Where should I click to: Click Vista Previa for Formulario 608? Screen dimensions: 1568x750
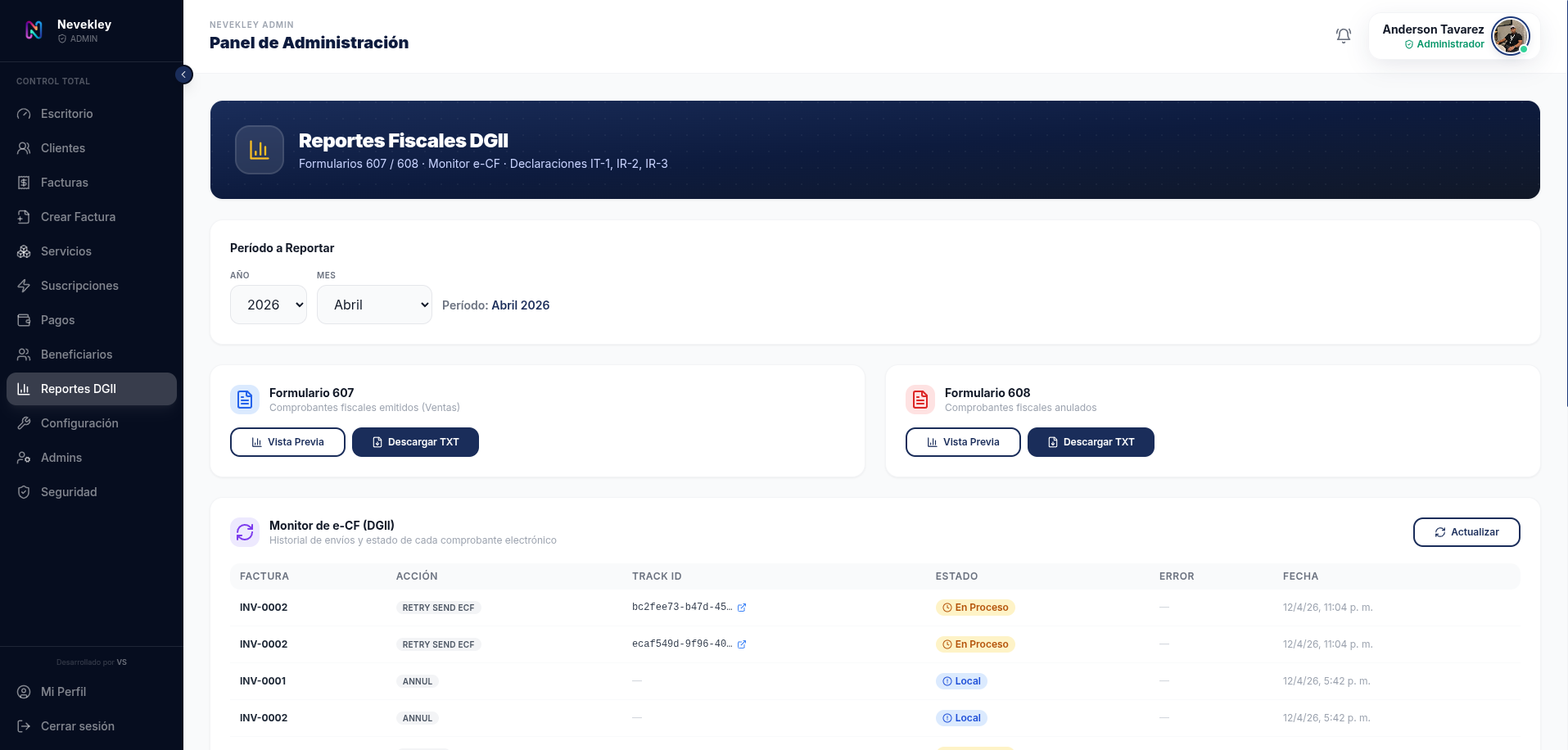[x=963, y=442]
